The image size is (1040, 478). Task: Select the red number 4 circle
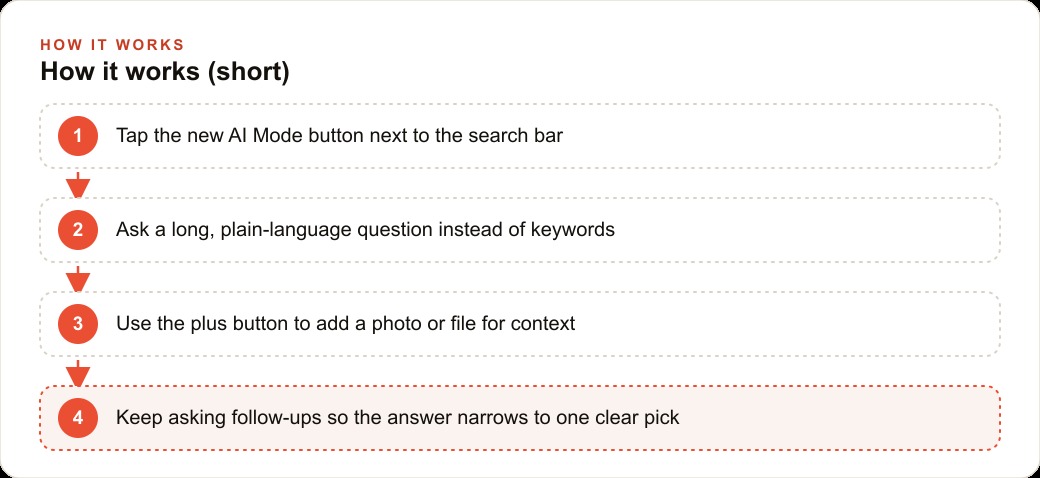[x=78, y=418]
